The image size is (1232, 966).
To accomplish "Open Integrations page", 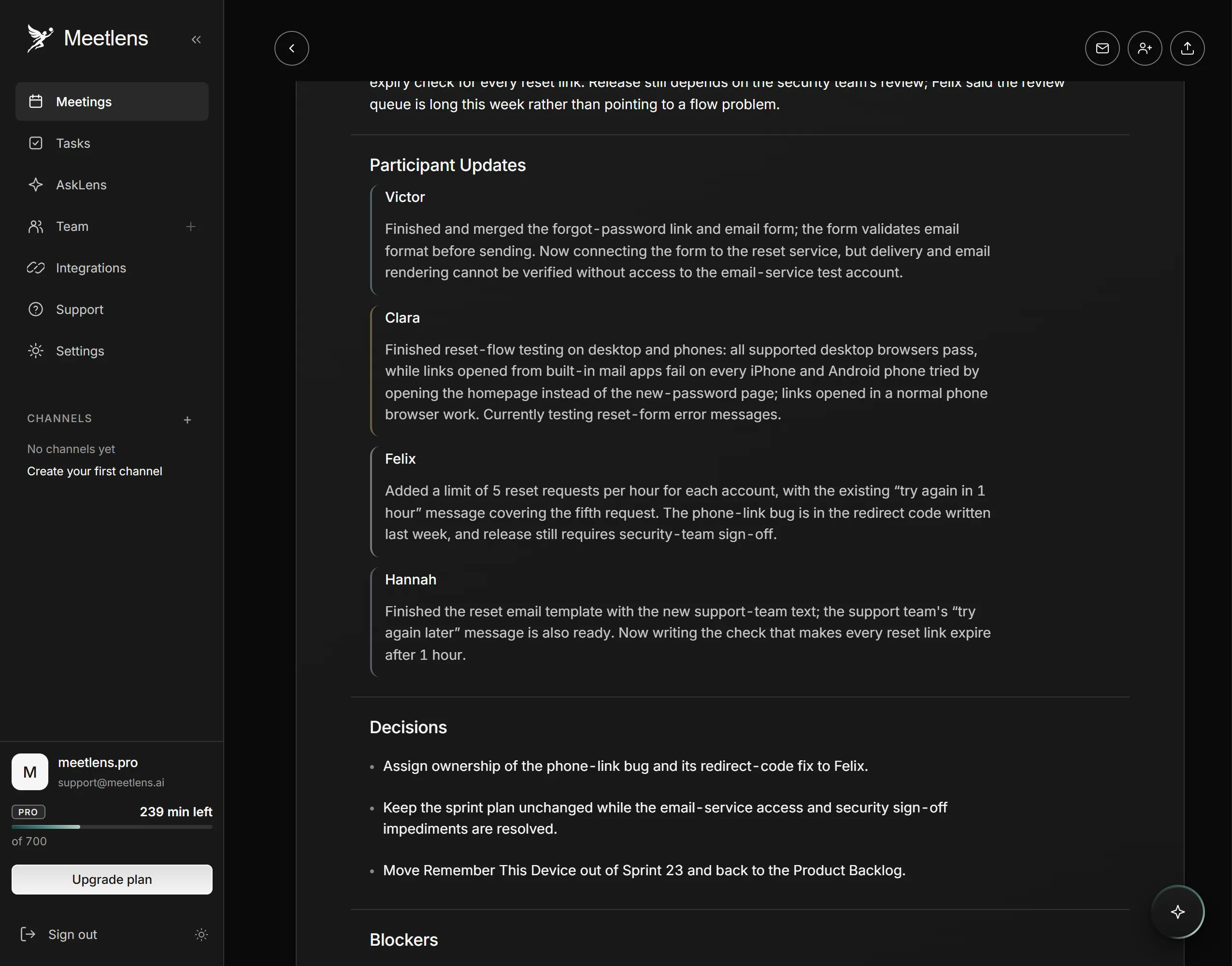I will tap(112, 268).
